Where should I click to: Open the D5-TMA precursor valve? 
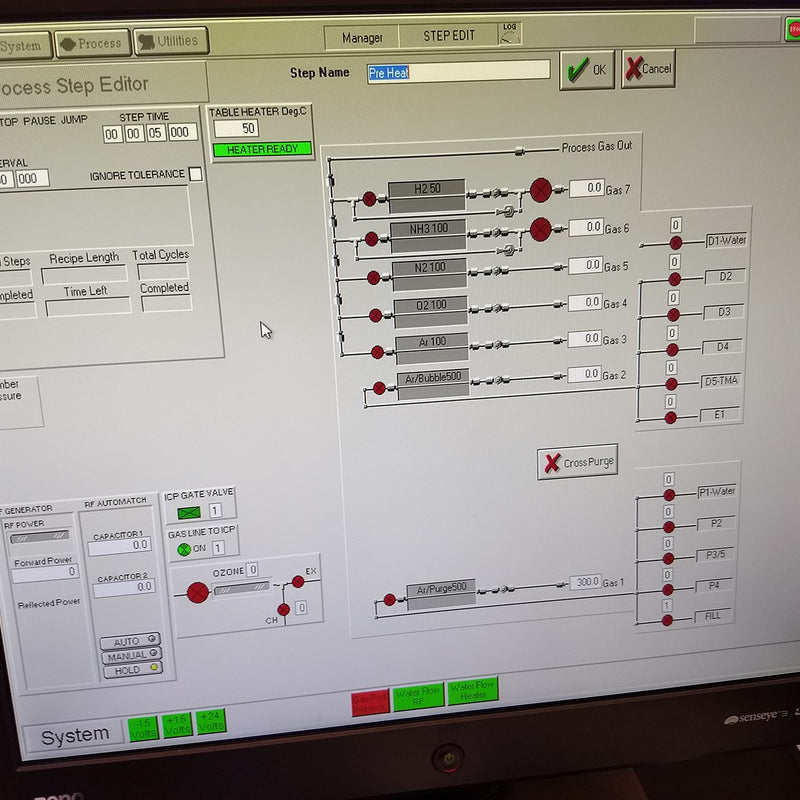(x=672, y=383)
